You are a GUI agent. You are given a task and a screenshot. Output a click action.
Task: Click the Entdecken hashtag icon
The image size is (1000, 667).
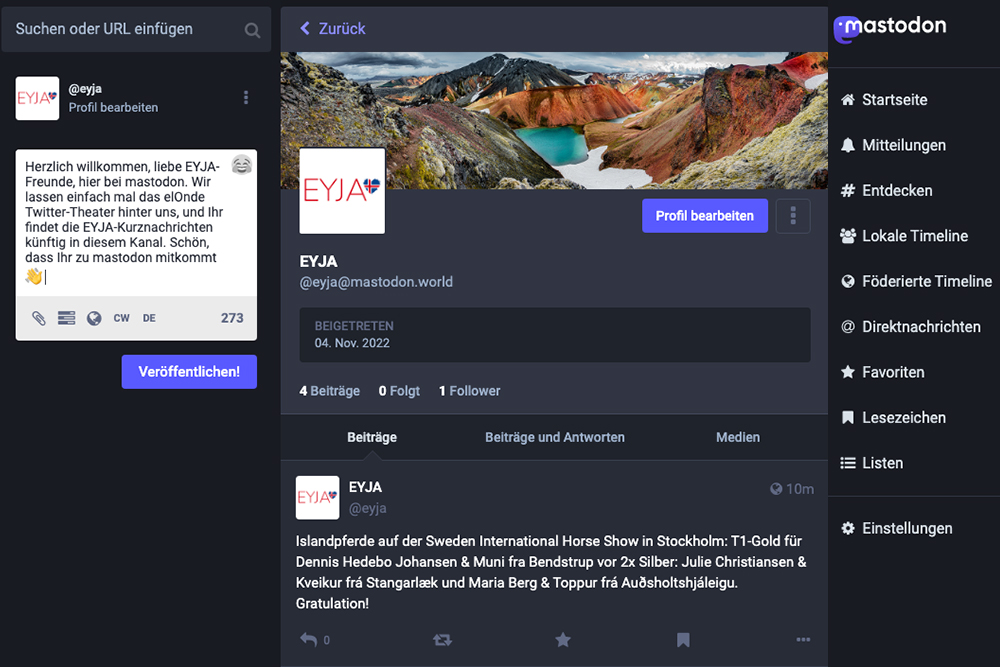pyautogui.click(x=848, y=190)
